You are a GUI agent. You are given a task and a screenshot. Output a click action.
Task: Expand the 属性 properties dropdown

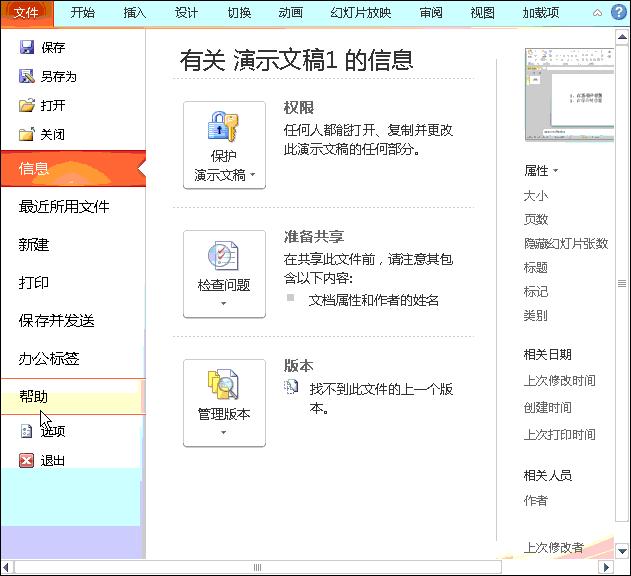[x=541, y=171]
